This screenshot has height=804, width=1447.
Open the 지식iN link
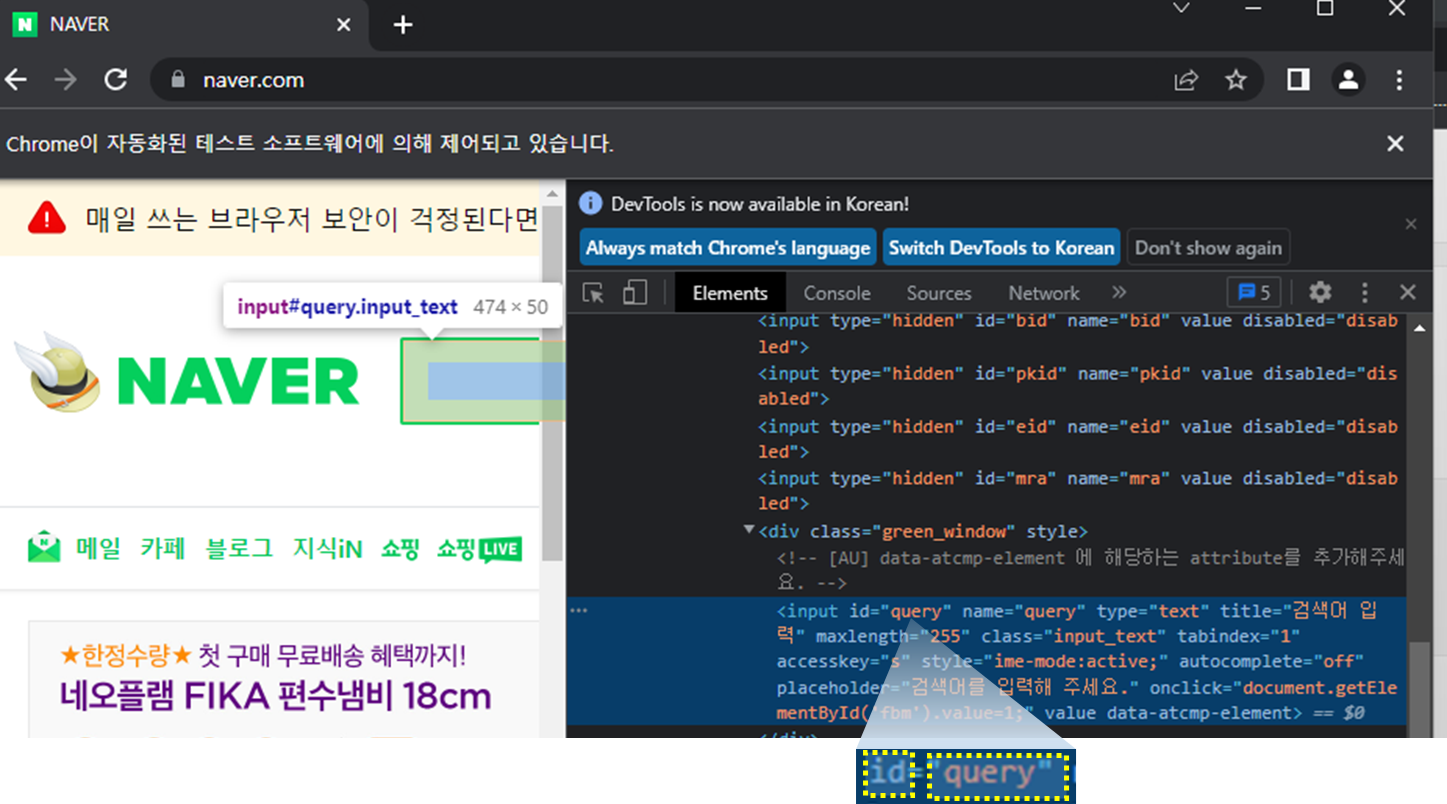coord(327,548)
